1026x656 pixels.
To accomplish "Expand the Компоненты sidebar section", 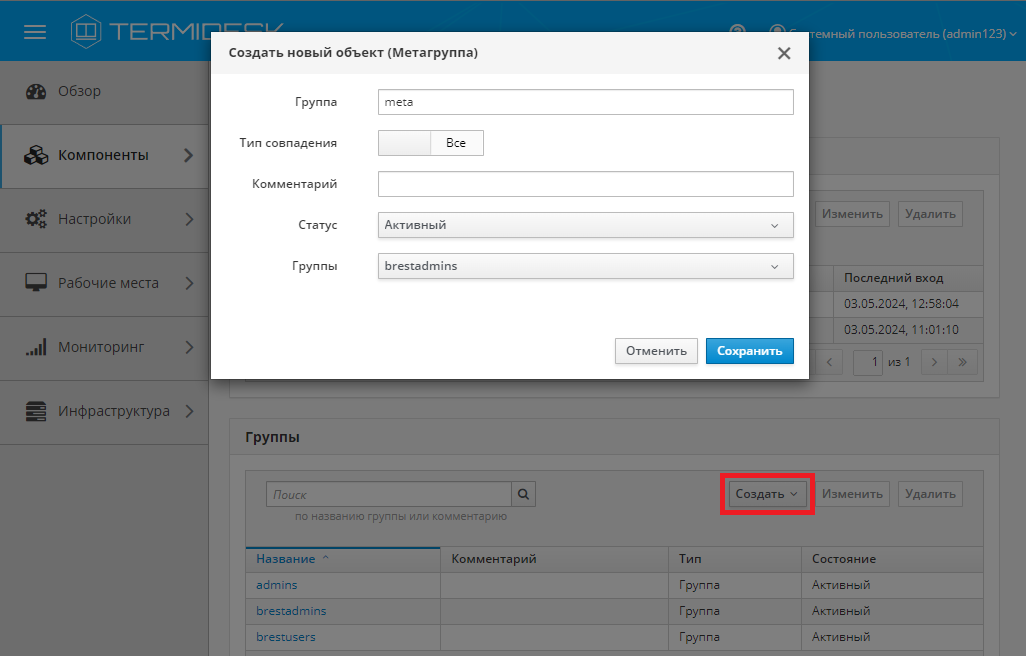I will [188, 155].
